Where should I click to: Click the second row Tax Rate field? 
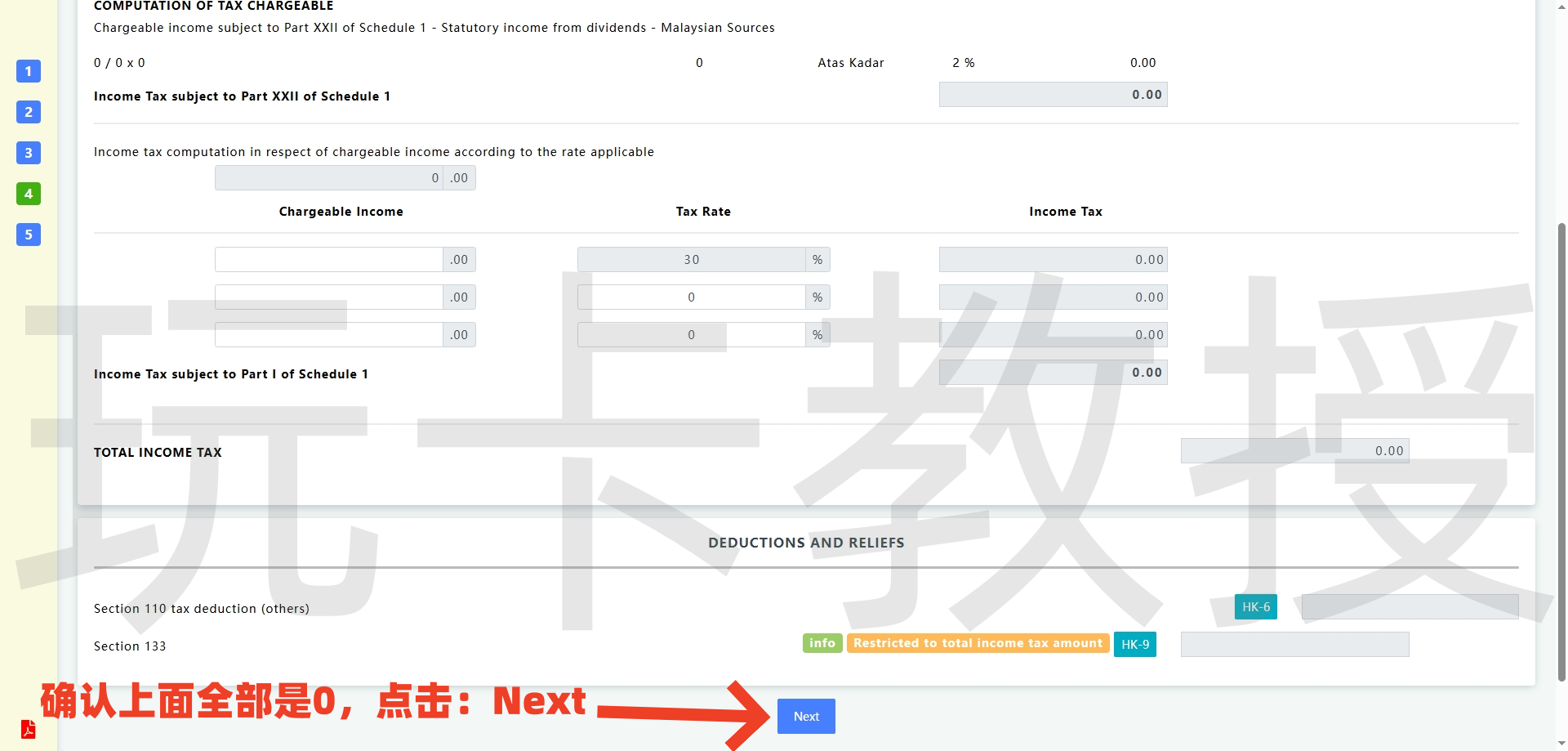[x=692, y=297]
